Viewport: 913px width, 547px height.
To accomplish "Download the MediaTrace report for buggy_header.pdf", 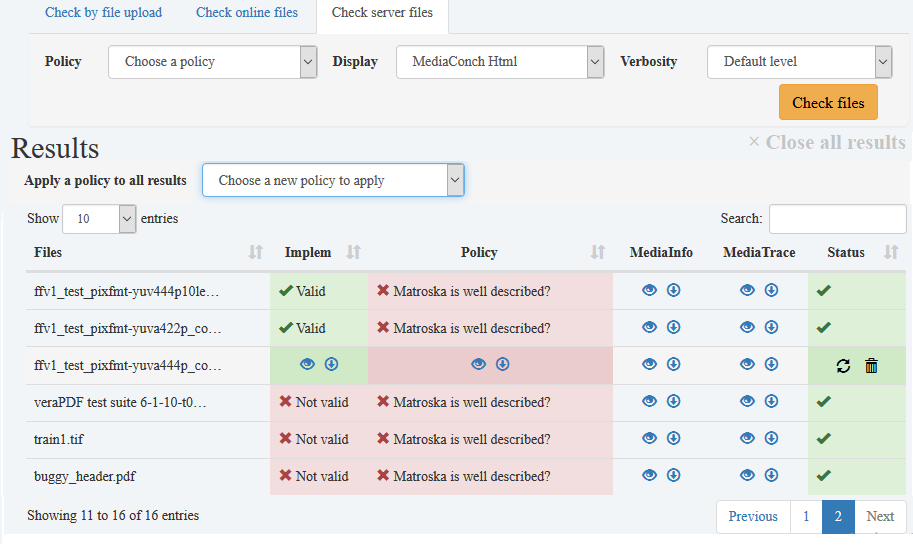I will (771, 476).
